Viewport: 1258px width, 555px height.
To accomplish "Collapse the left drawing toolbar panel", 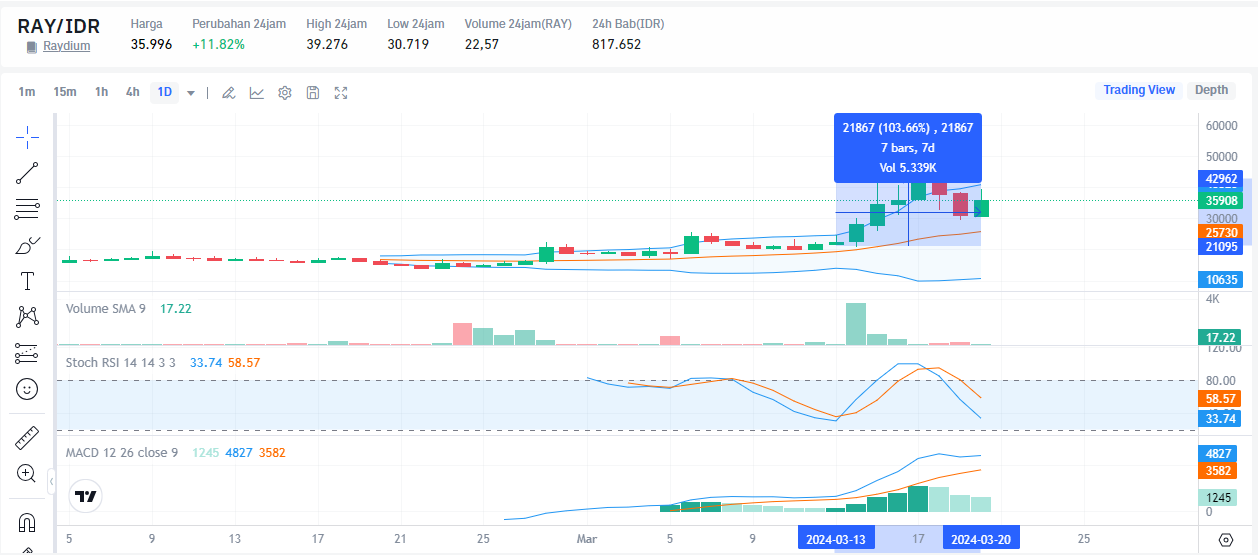I will pyautogui.click(x=51, y=483).
